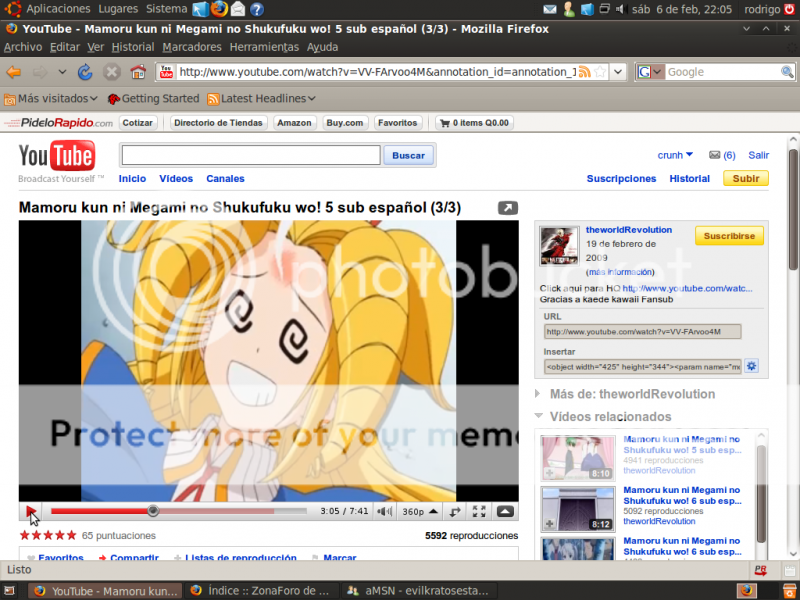Open the volume icon in the system tray
Screen dimensions: 800x600
pos(621,9)
